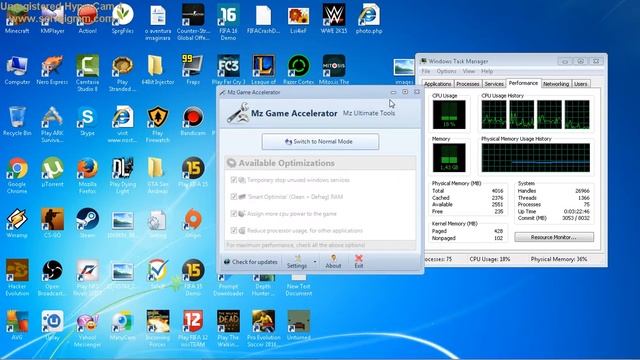640x360 pixels.
Task: Open the Play Firewatch shortcut
Action: (158, 124)
